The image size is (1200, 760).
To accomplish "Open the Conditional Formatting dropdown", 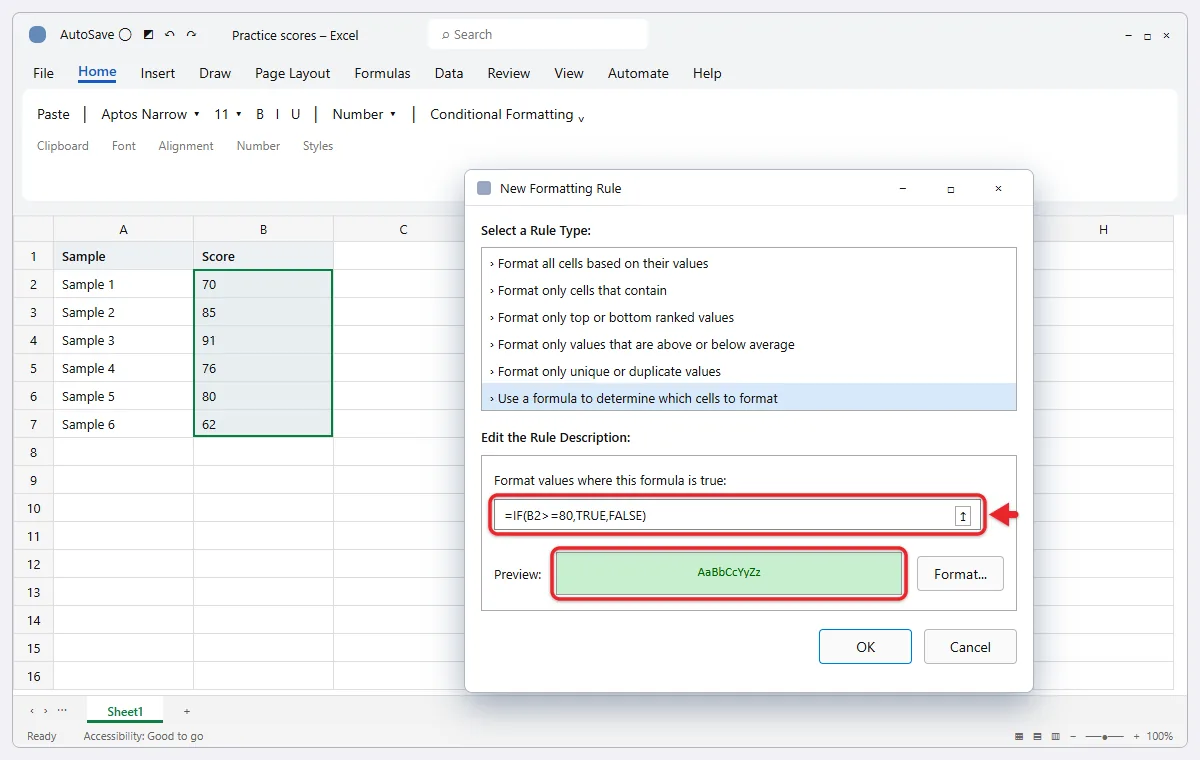I will [x=507, y=114].
